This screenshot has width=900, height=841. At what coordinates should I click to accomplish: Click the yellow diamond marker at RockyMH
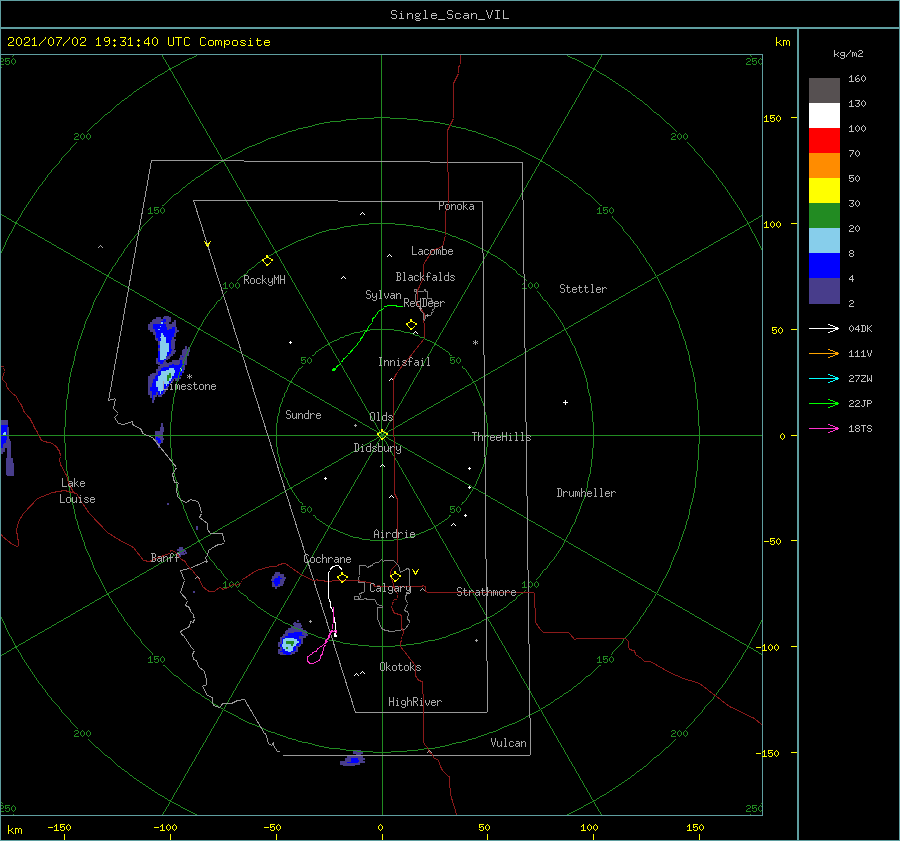(x=267, y=261)
